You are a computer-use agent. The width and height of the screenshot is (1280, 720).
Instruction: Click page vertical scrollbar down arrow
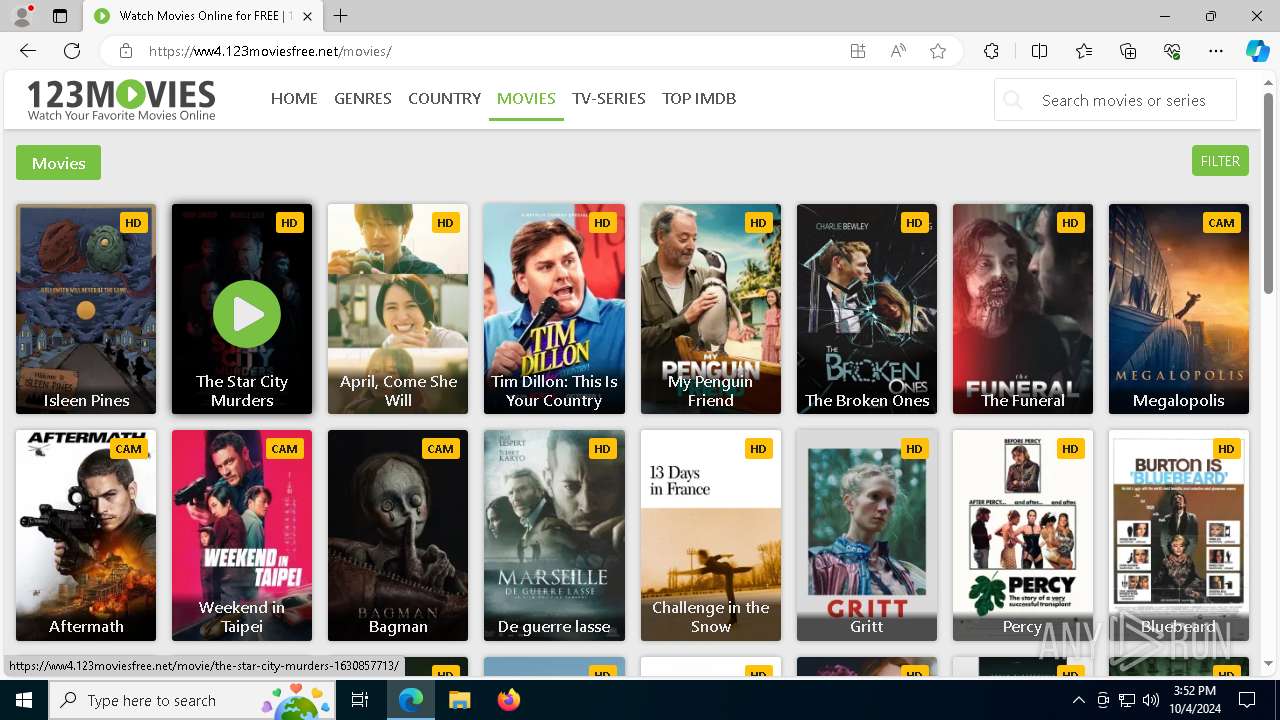coord(1269,663)
